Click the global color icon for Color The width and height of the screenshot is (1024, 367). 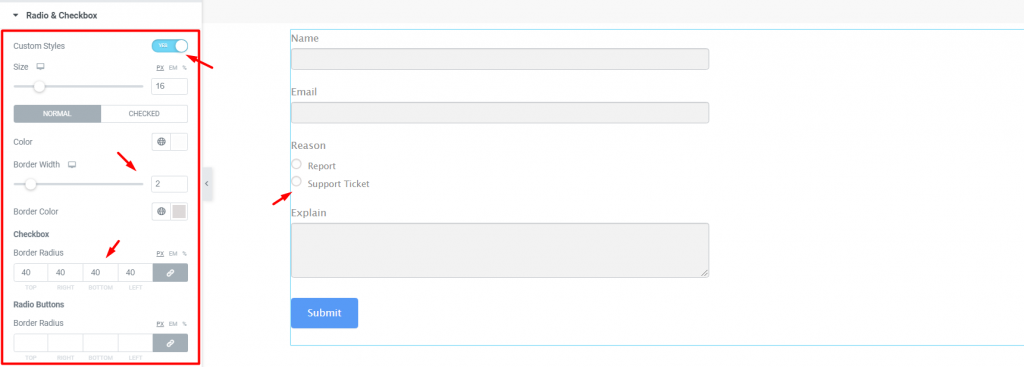[x=161, y=142]
